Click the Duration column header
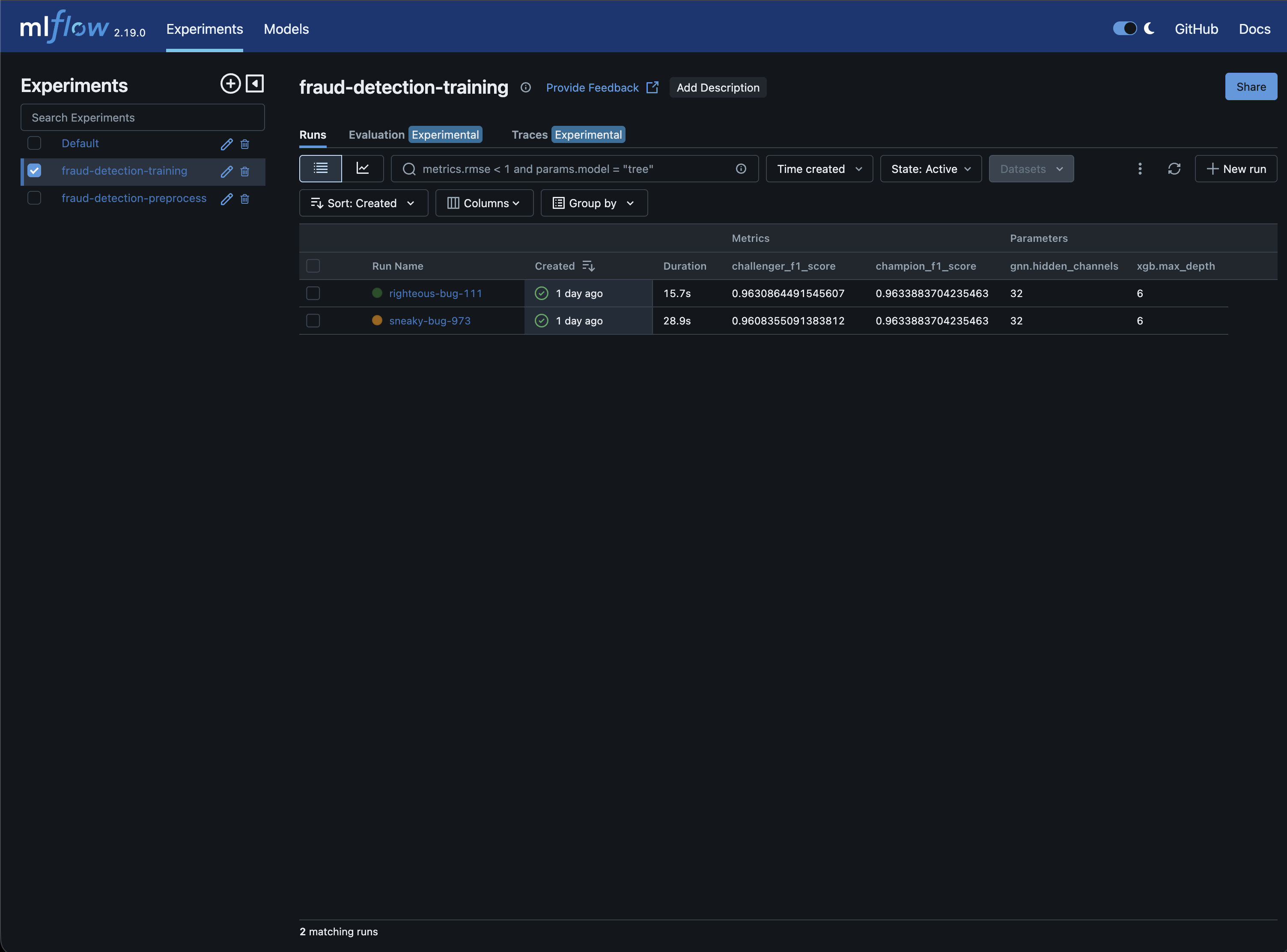The height and width of the screenshot is (952, 1287). pyautogui.click(x=685, y=266)
